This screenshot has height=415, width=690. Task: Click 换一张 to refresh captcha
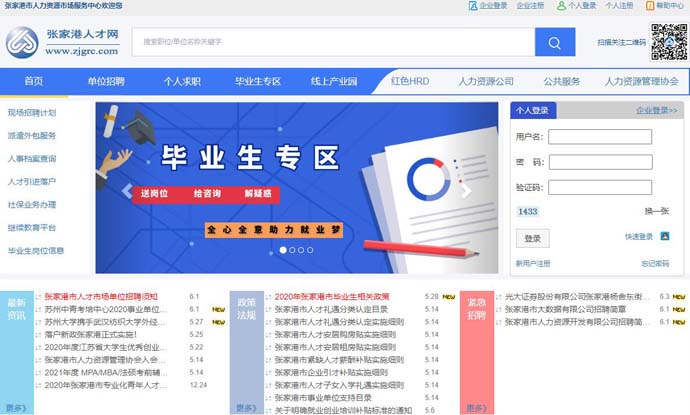pos(657,211)
